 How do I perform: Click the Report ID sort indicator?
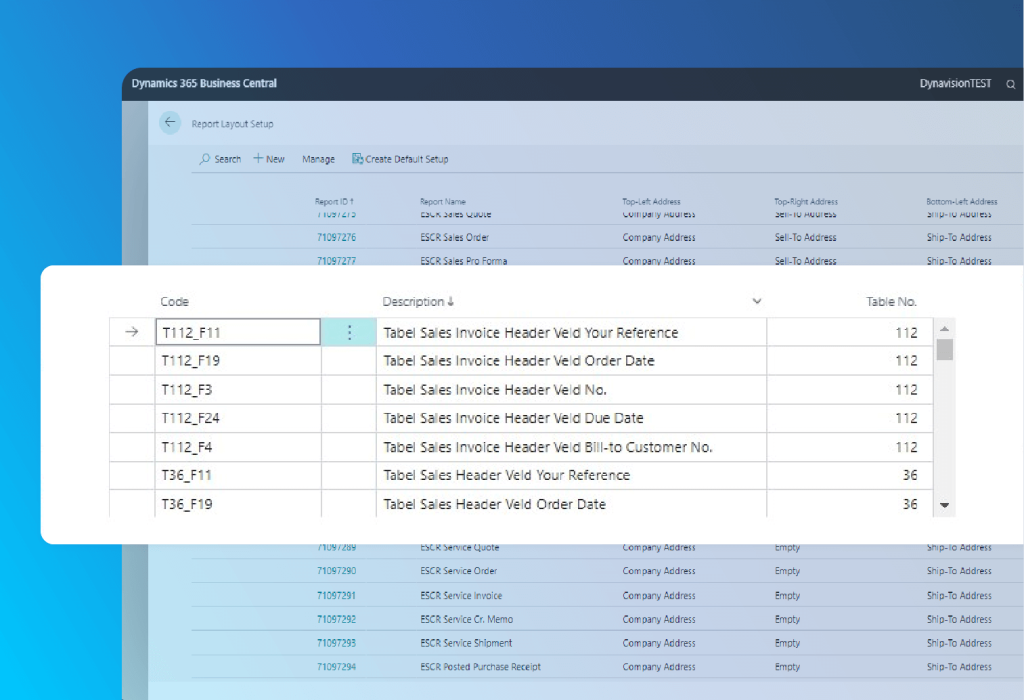352,200
